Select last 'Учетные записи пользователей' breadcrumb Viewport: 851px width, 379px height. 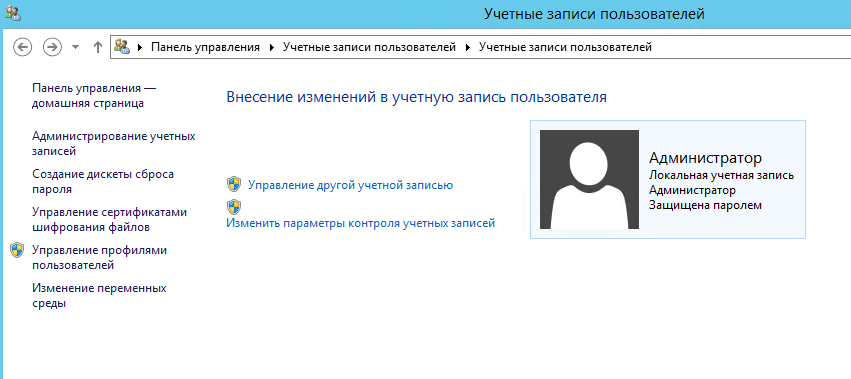tap(565, 47)
